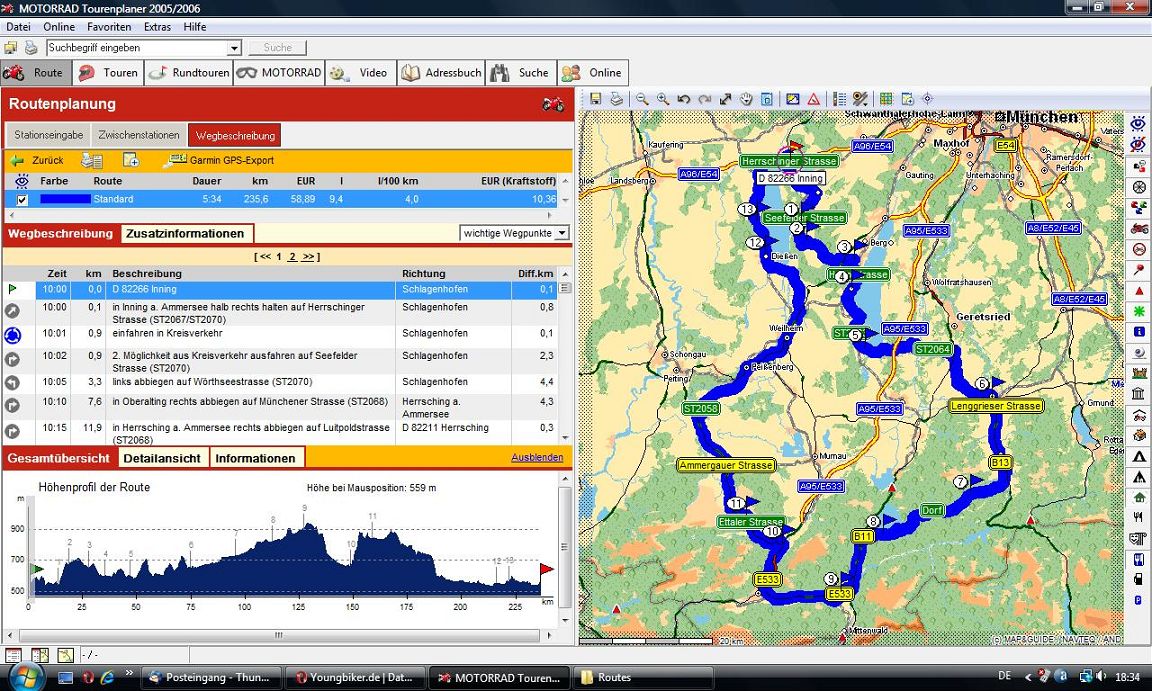Show restaurant POIs with fork-and-knife icon

tap(1139, 518)
